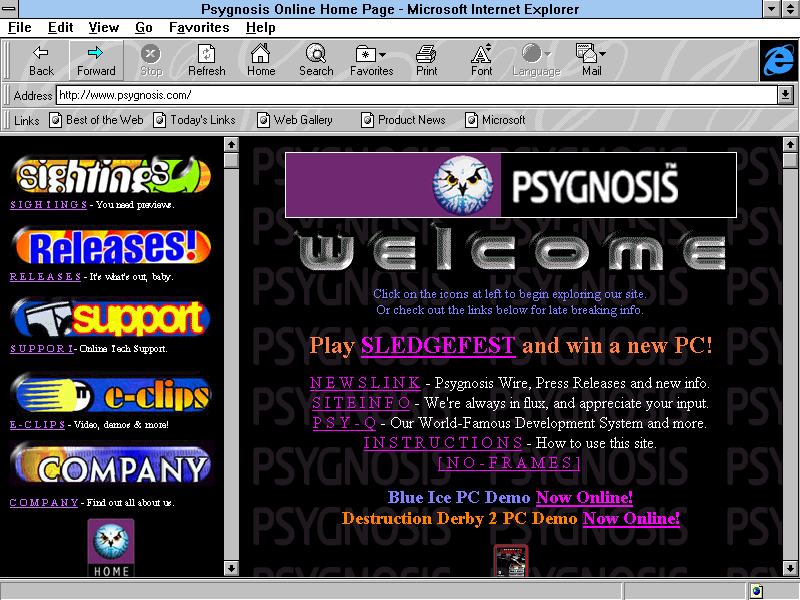Click the NO-FRAMES link
Viewport: 800px width, 600px height.
tap(509, 462)
